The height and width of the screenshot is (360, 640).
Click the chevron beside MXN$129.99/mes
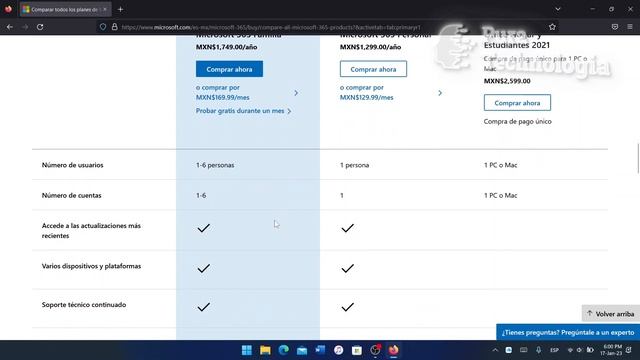(440, 93)
